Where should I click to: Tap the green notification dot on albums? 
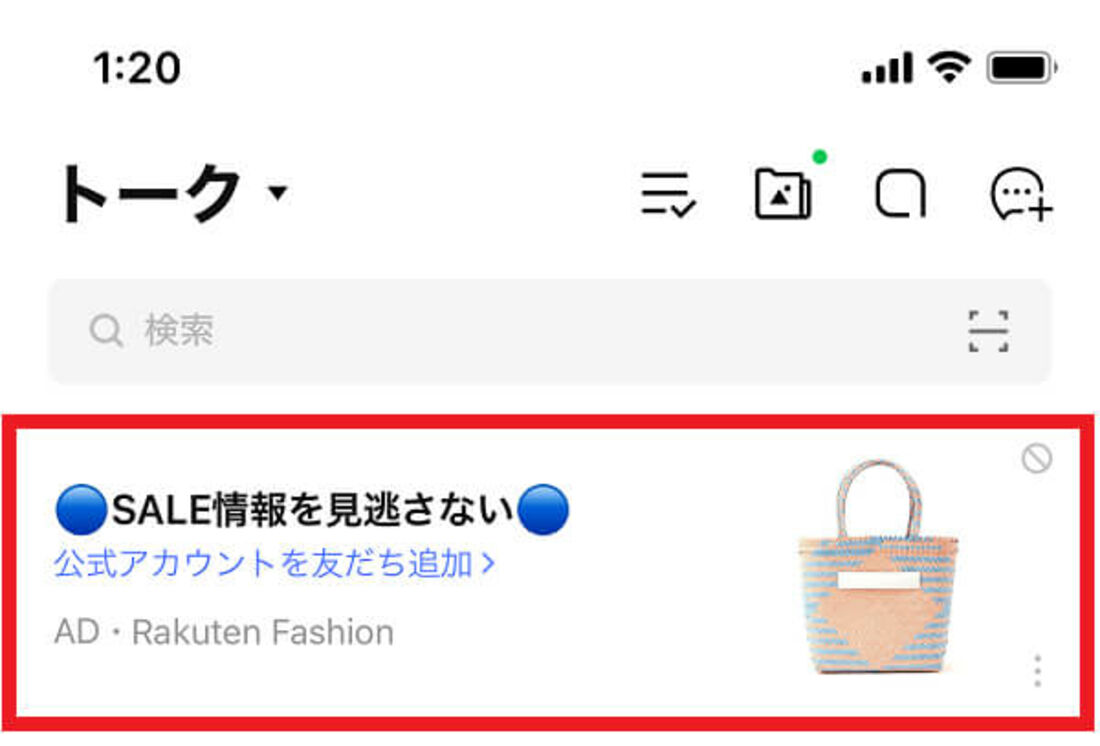819,157
